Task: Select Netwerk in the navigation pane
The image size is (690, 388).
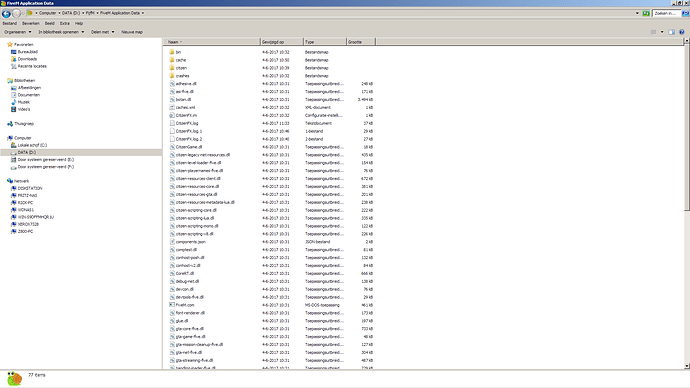Action: pos(18,181)
